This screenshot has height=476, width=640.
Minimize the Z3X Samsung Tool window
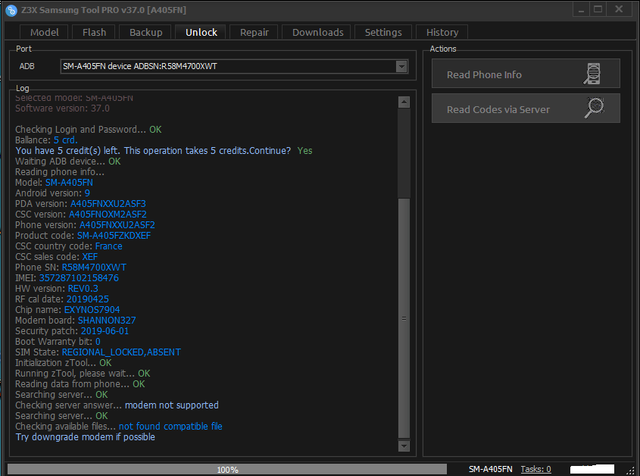tap(580, 9)
